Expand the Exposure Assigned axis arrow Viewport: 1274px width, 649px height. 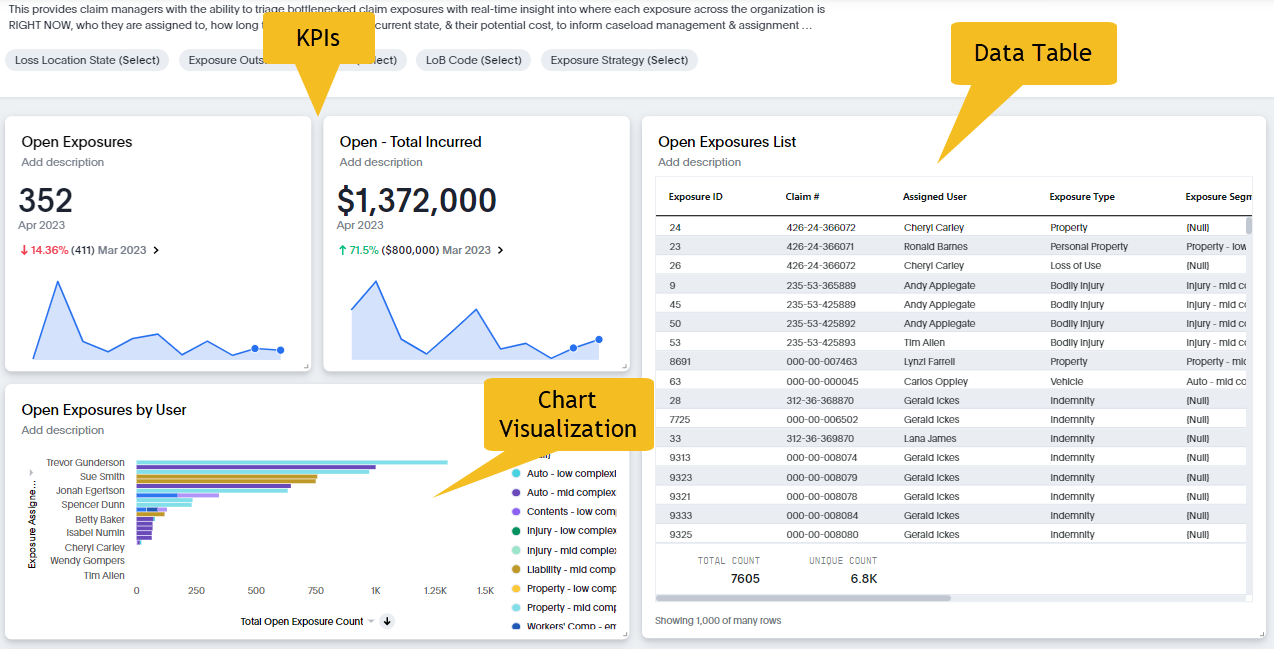tap(32, 486)
